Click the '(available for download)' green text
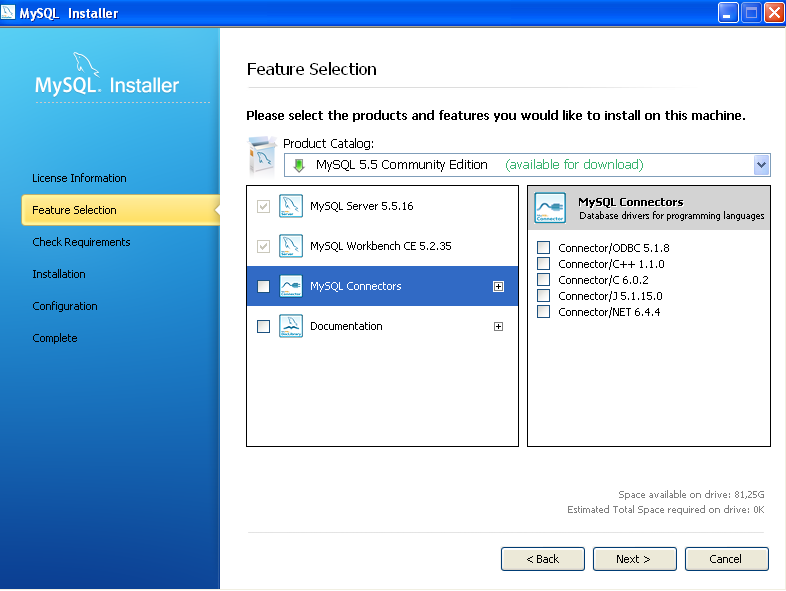786x591 pixels. tap(574, 165)
